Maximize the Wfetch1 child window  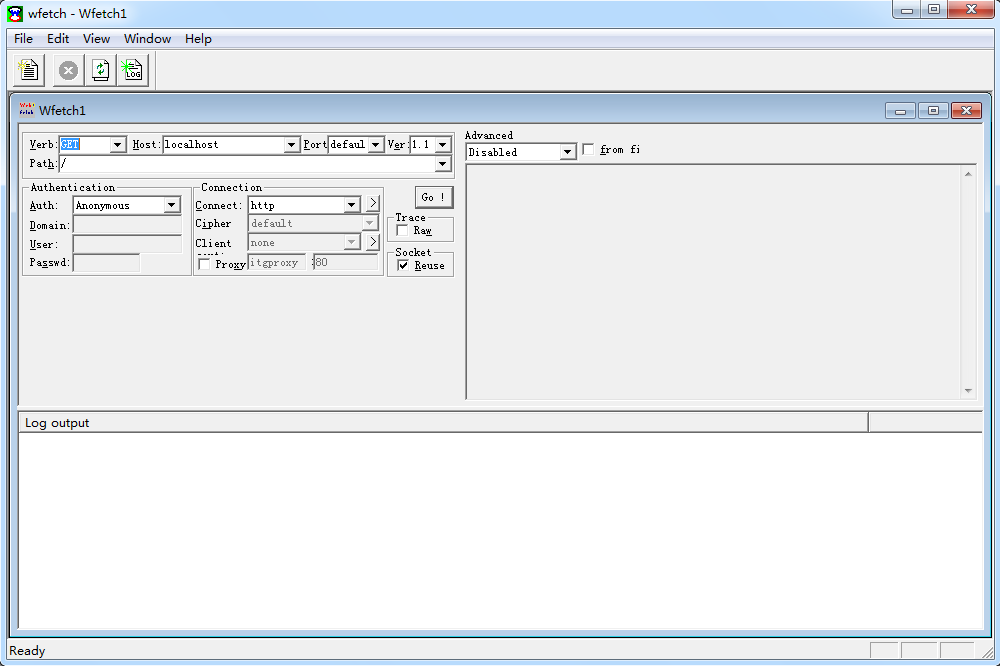(933, 111)
